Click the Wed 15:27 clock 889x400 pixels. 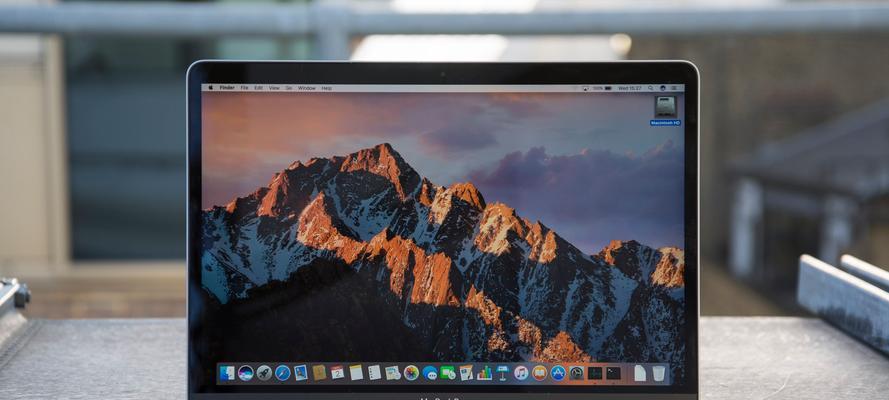pyautogui.click(x=630, y=88)
